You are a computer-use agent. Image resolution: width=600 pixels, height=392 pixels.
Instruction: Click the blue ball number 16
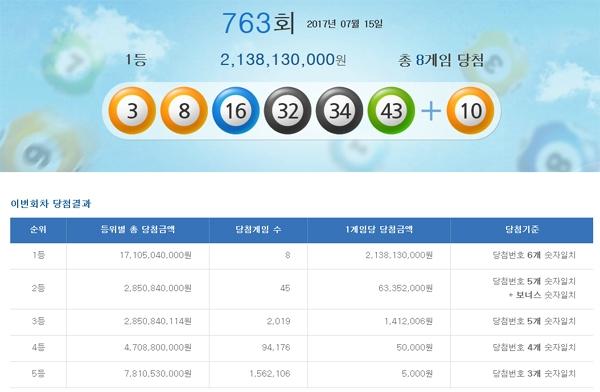236,111
